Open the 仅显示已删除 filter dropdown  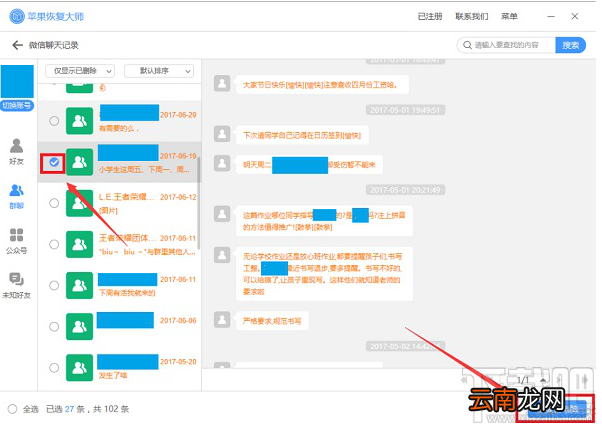(80, 71)
